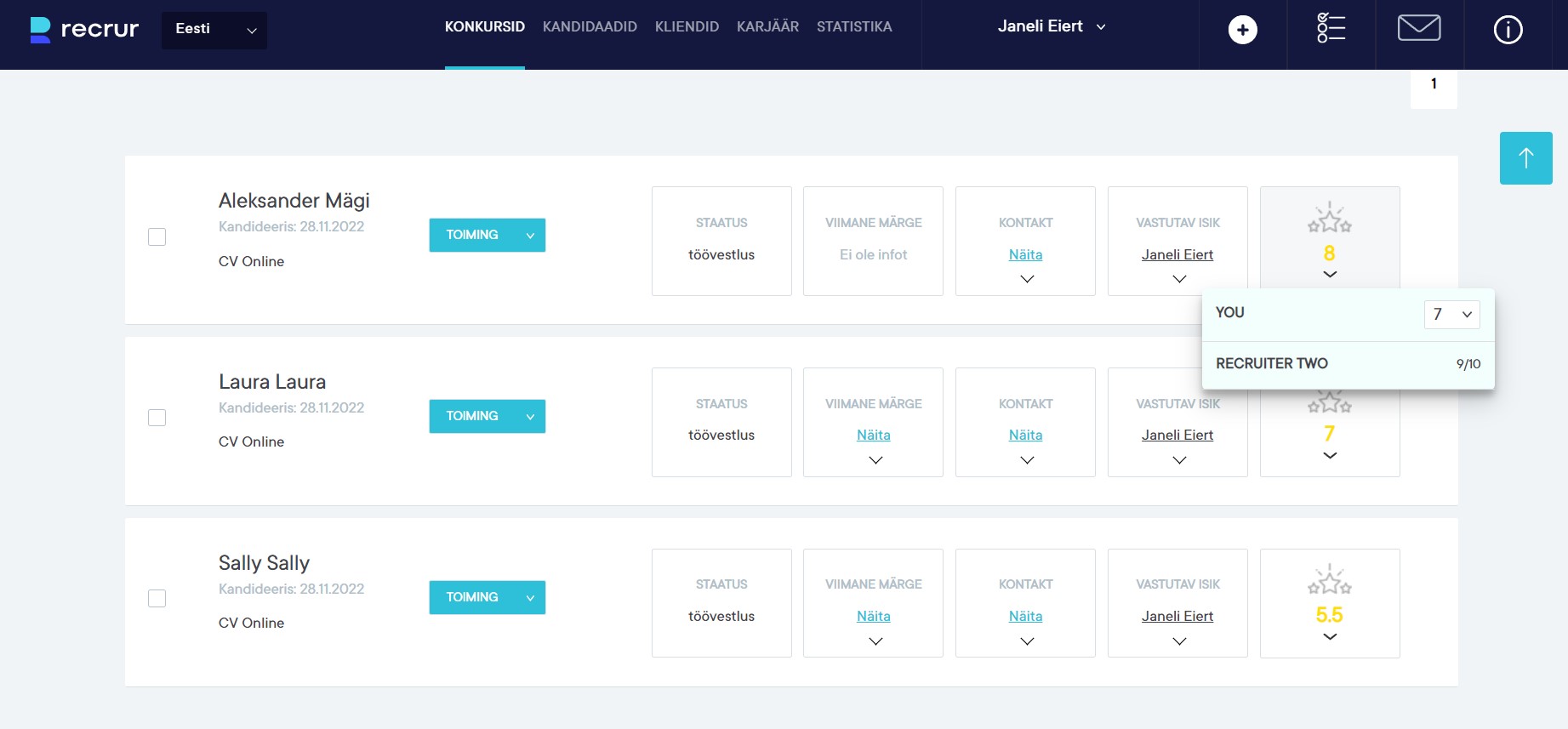Open the STATISTIKA menu item

click(853, 27)
